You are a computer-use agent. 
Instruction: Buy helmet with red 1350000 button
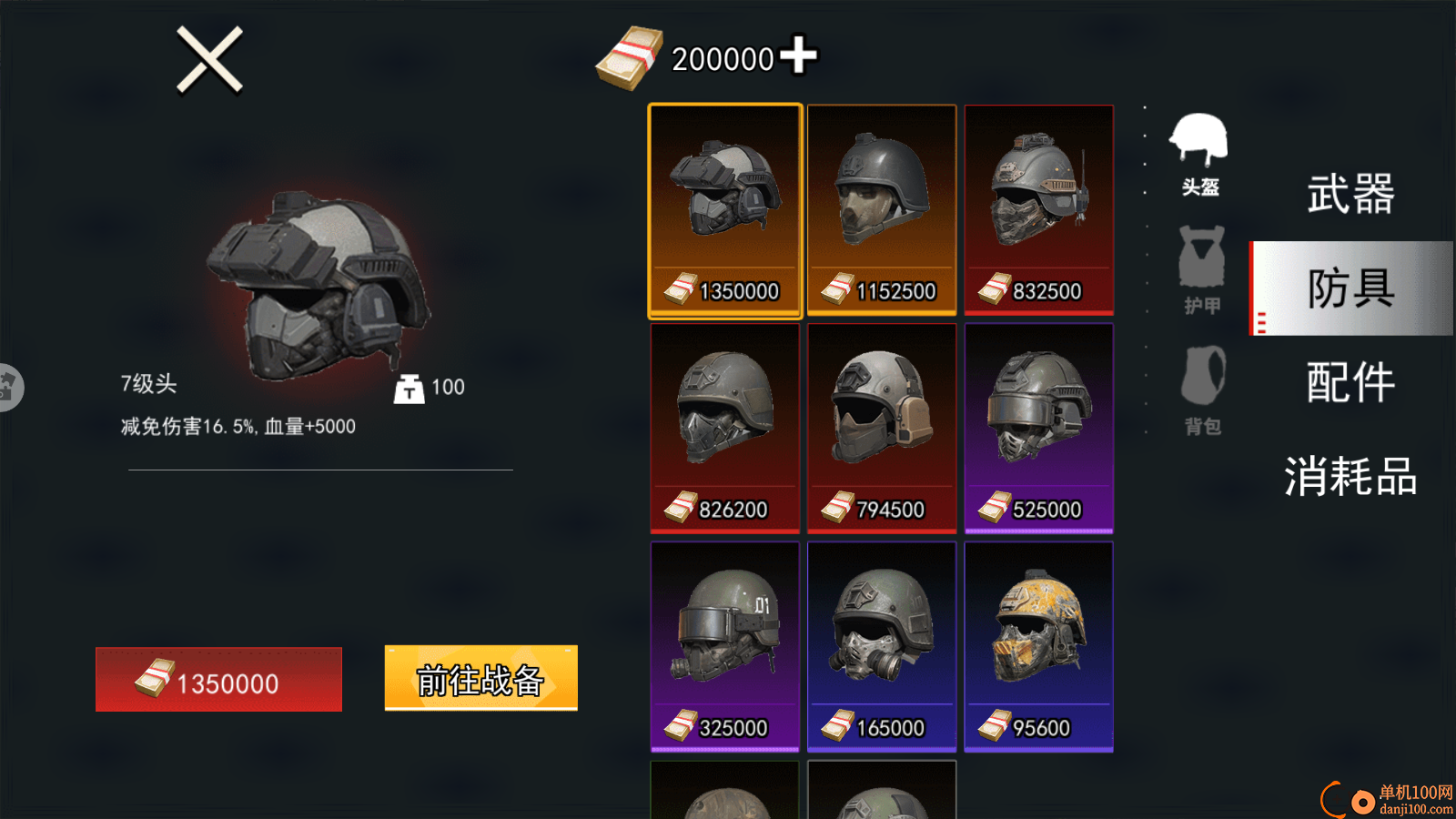[x=218, y=680]
